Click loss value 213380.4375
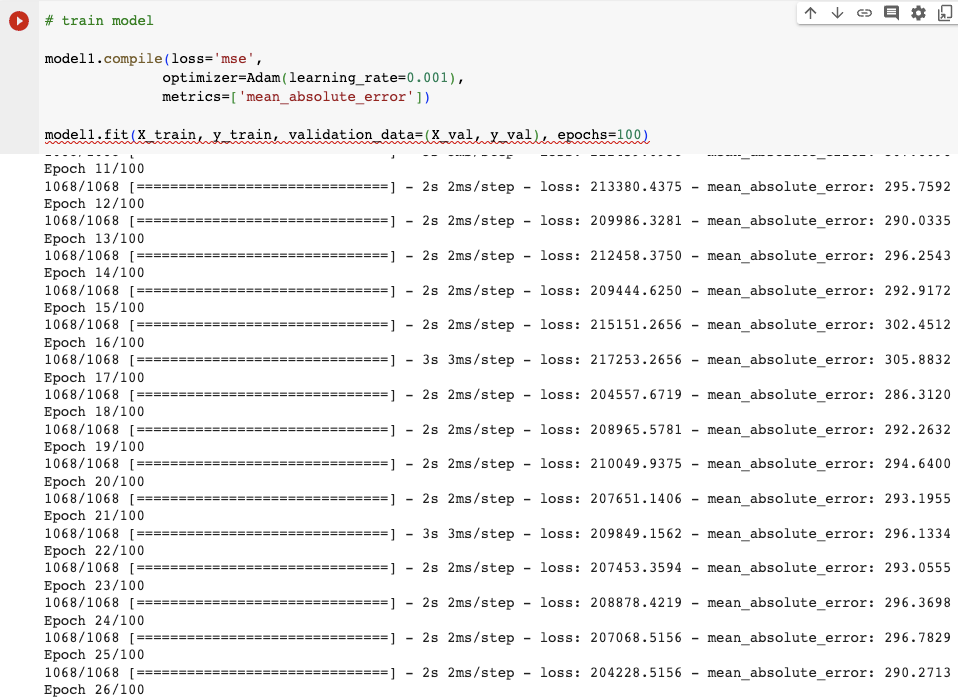The height and width of the screenshot is (698, 958). pos(635,186)
